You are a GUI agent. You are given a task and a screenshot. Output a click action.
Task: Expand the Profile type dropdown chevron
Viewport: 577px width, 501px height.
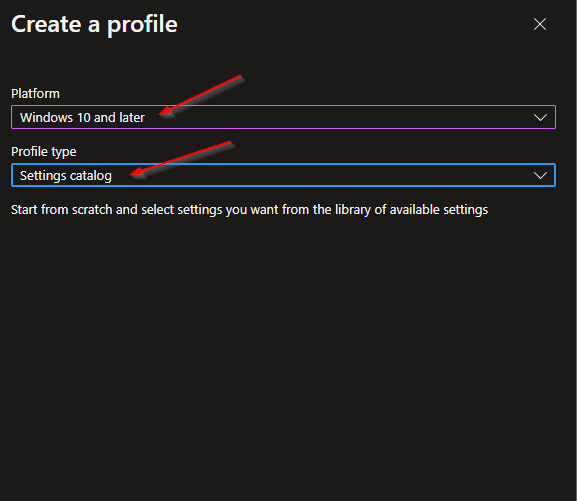pyautogui.click(x=540, y=175)
